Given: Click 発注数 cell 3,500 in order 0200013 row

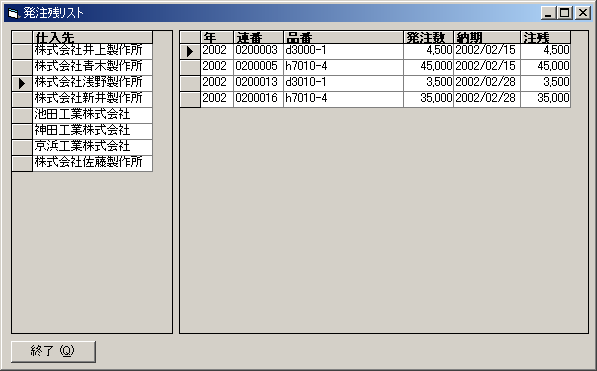Looking at the screenshot, I should coord(428,83).
